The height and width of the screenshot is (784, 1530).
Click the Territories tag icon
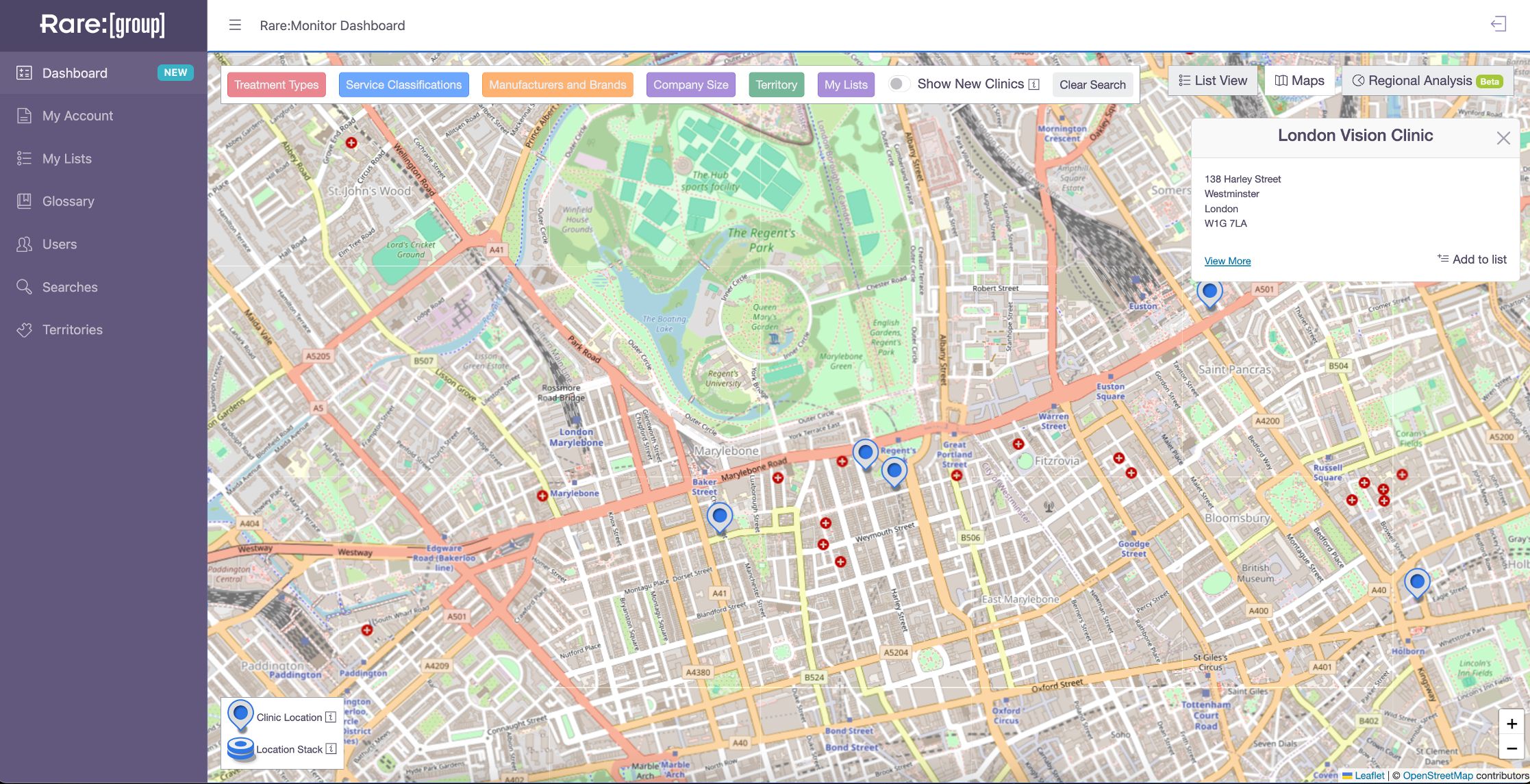(x=24, y=330)
